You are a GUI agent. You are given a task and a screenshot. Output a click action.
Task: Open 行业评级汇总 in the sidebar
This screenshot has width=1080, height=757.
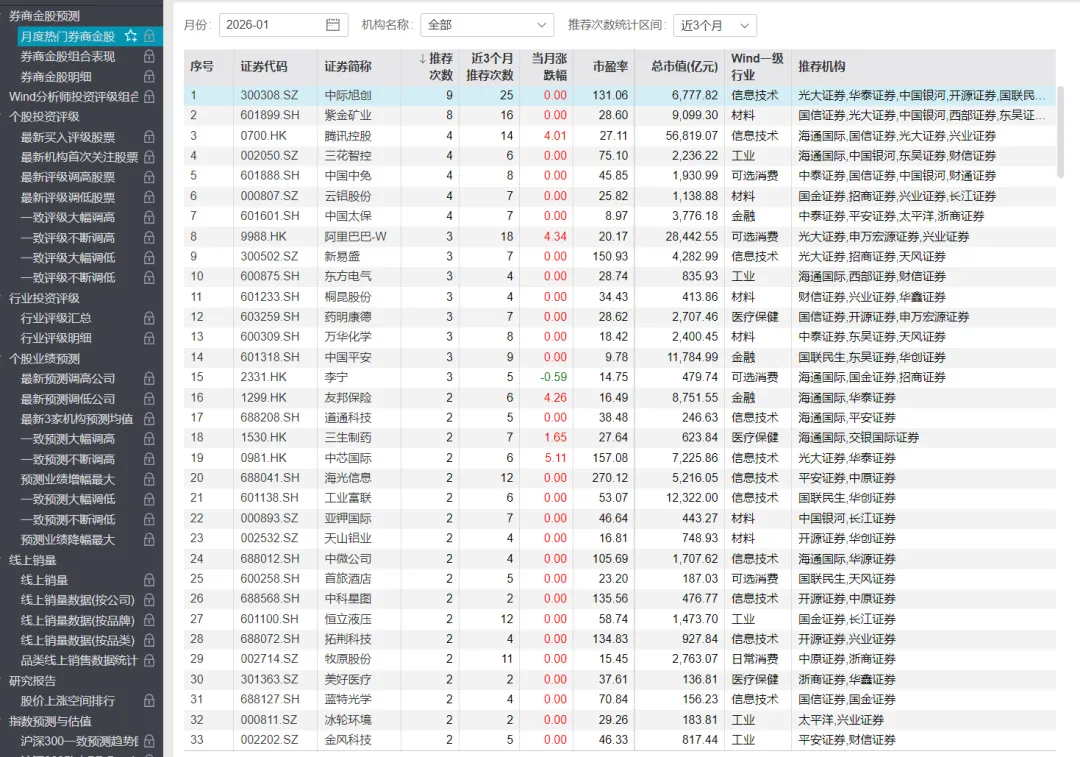[56, 318]
